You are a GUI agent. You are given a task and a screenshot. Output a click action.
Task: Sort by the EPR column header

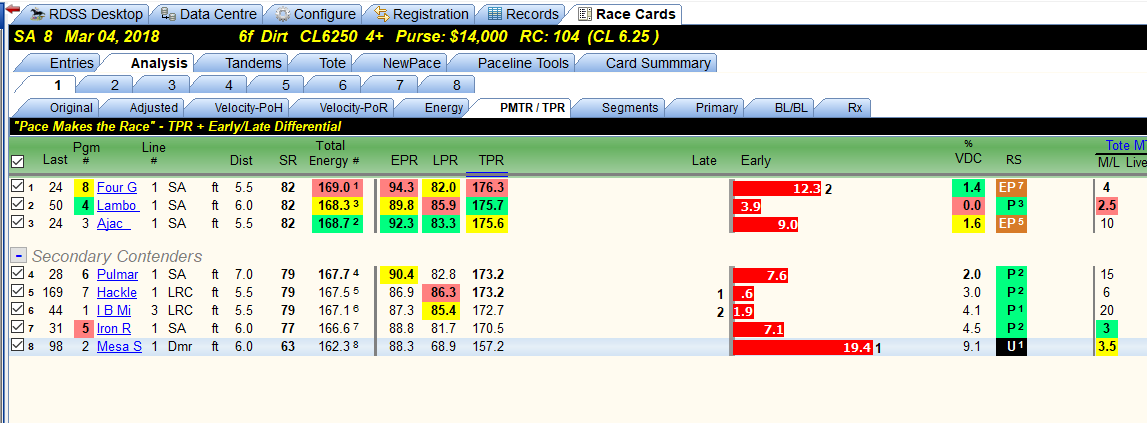tap(404, 159)
